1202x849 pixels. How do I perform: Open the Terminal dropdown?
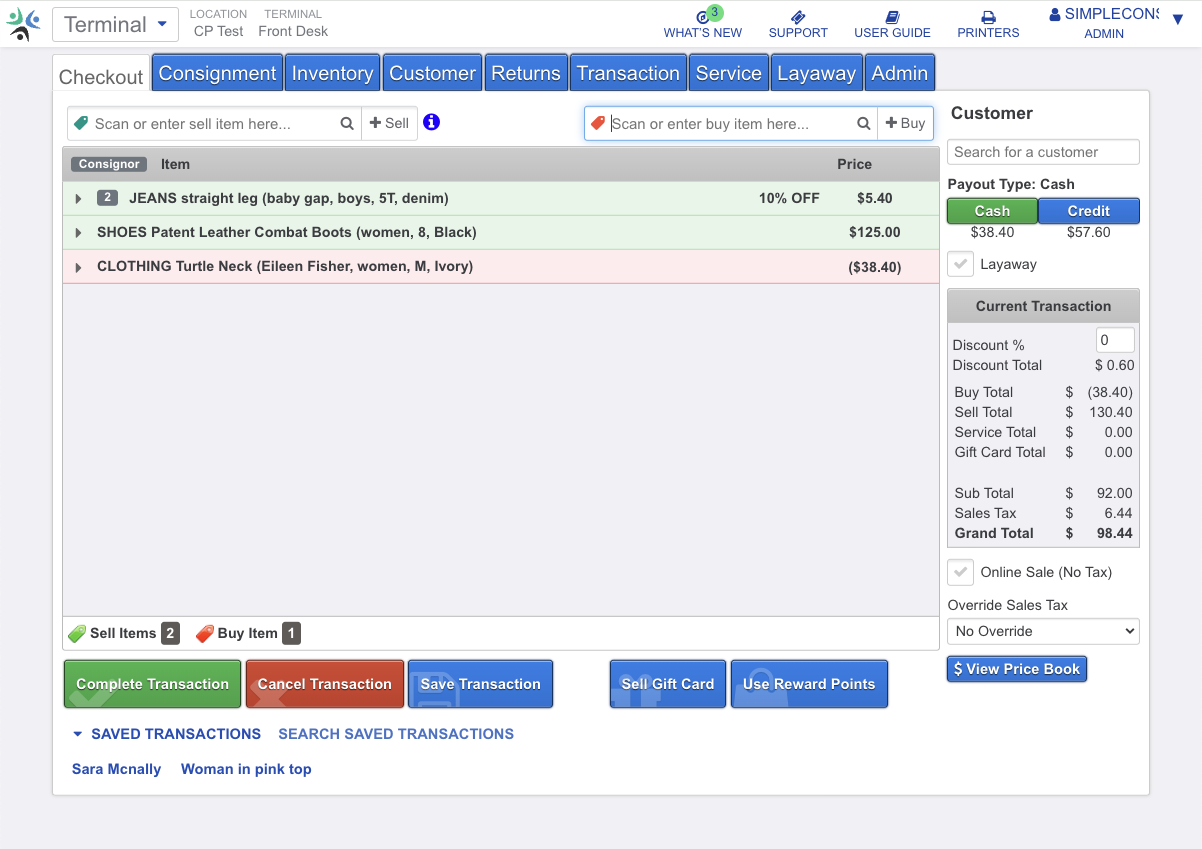click(114, 23)
